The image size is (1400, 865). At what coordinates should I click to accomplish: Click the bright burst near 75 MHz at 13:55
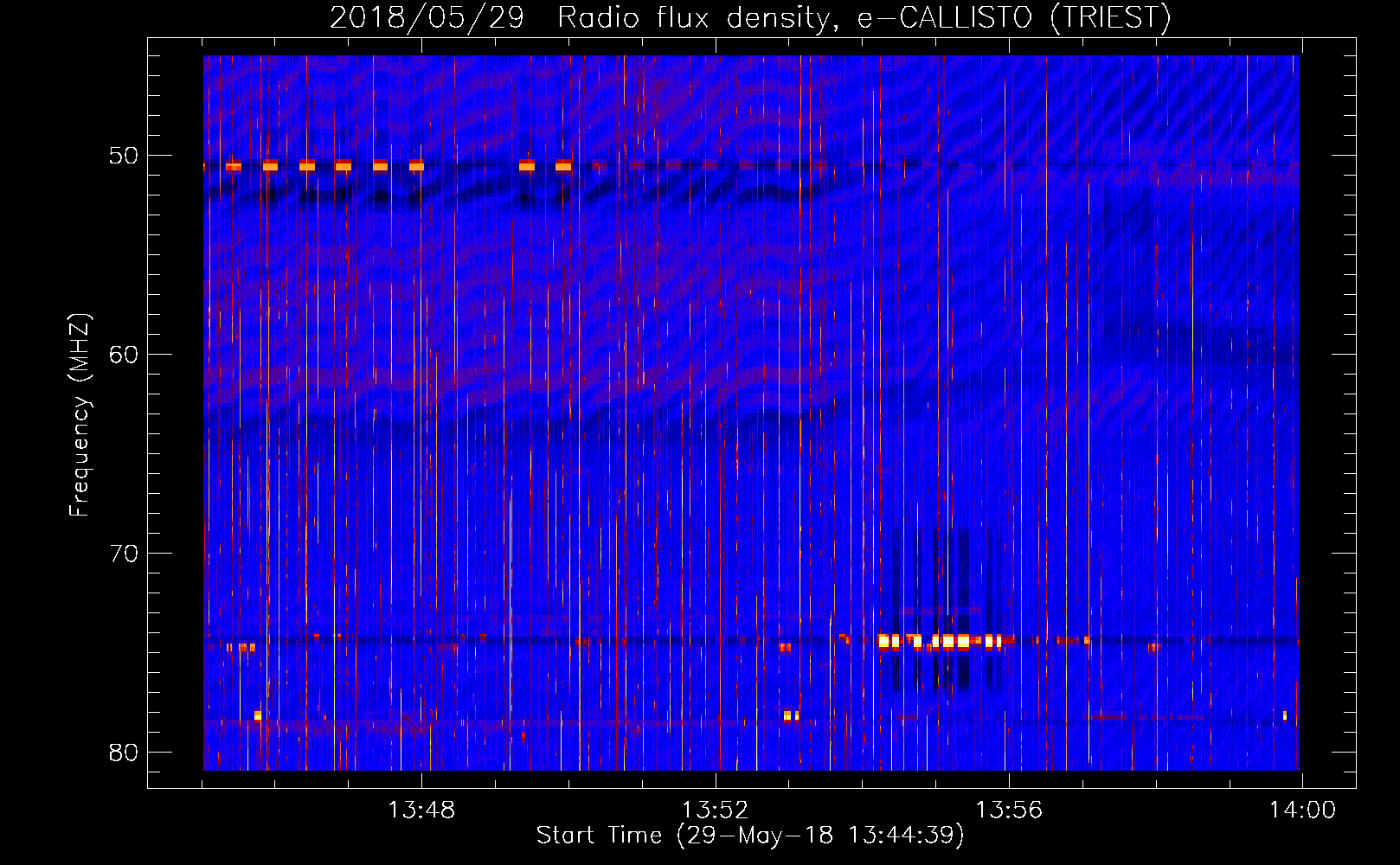tap(941, 642)
